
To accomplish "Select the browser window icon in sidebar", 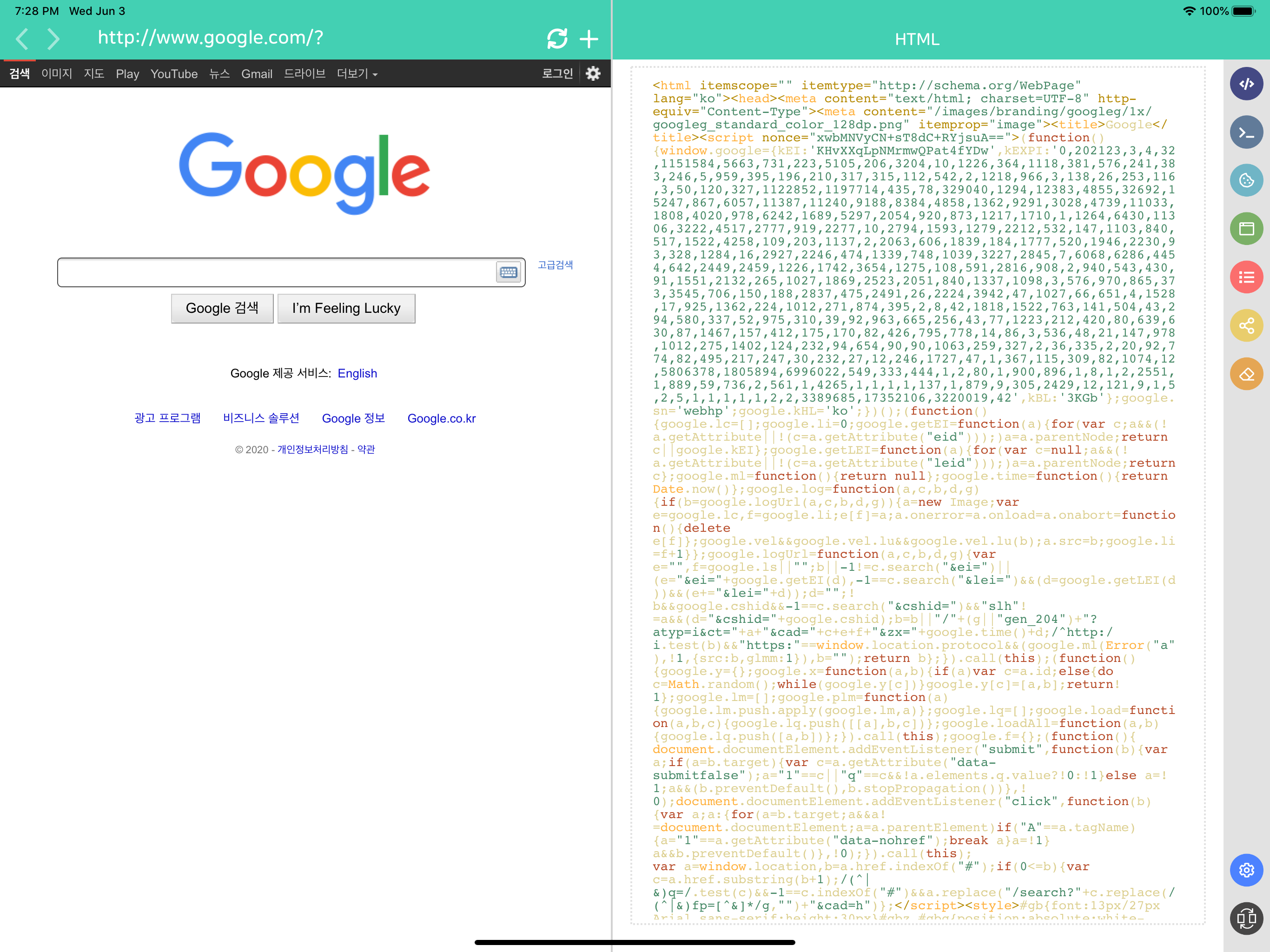I will point(1246,228).
